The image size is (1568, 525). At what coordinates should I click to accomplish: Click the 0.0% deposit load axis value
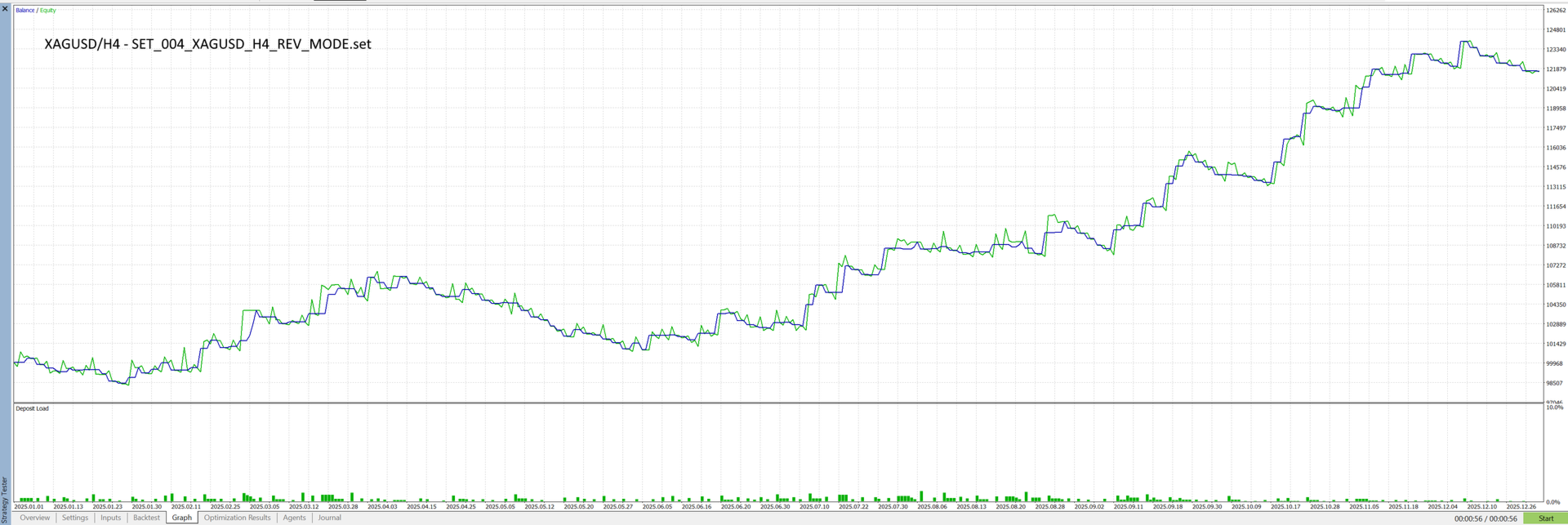1553,502
